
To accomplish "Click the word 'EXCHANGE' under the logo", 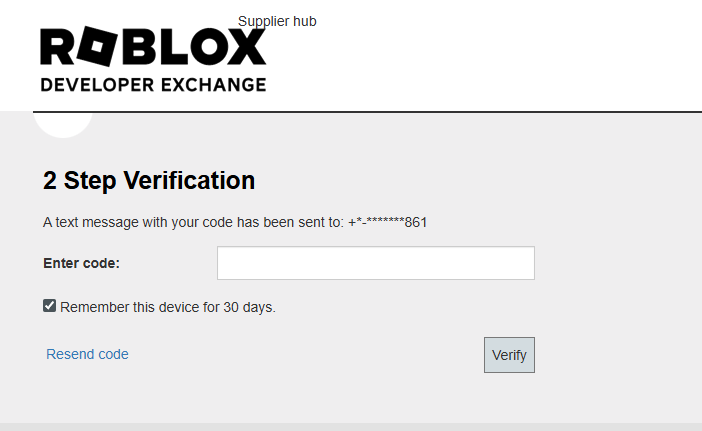I will coord(218,84).
